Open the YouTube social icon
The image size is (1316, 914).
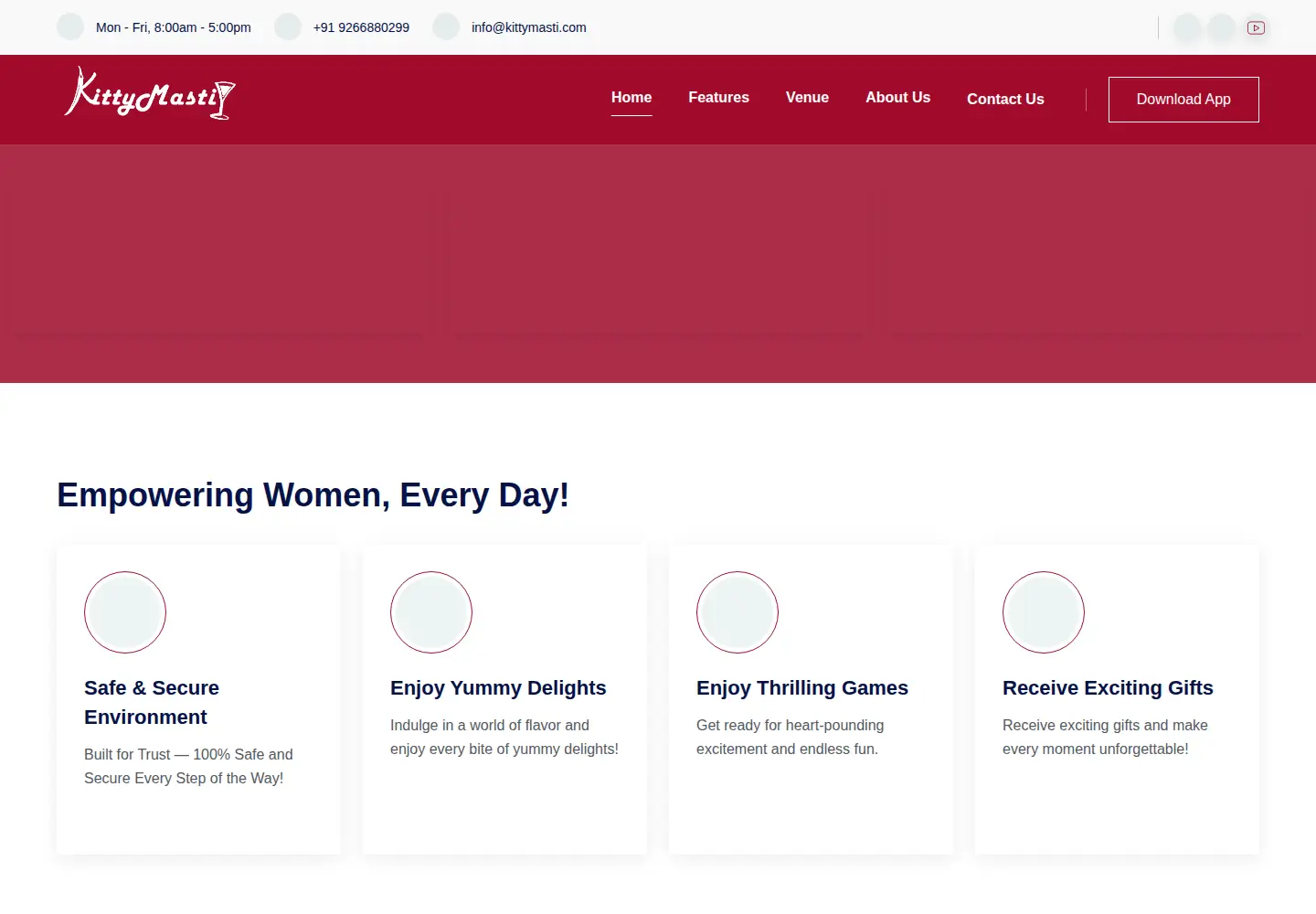pyautogui.click(x=1256, y=27)
